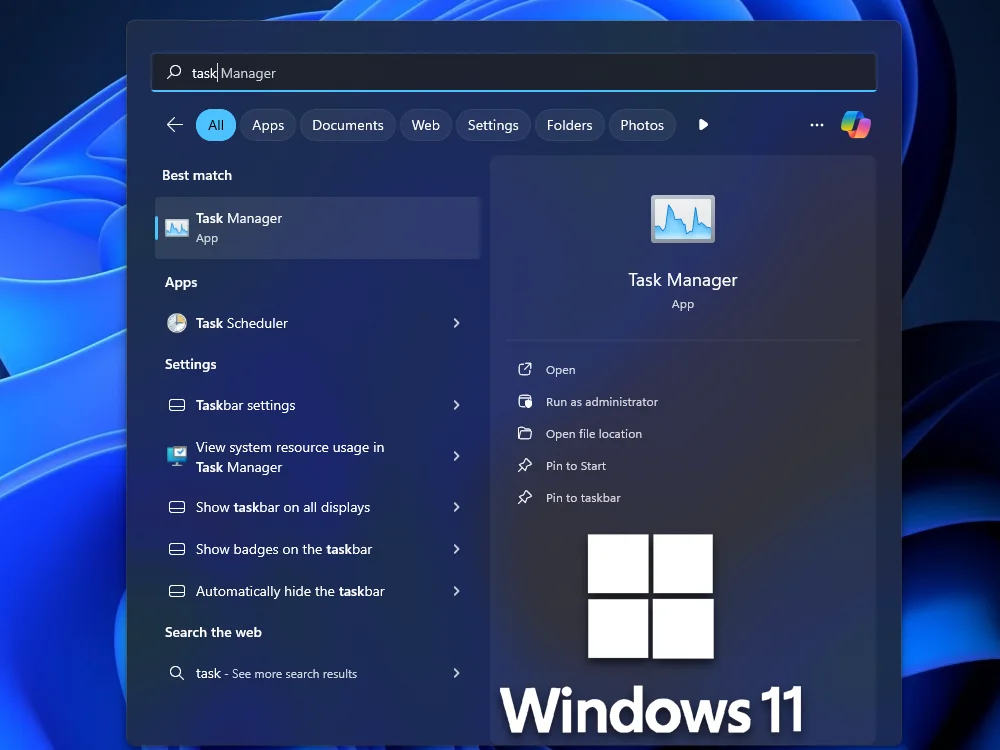Expand the task web search chevron

[x=456, y=673]
